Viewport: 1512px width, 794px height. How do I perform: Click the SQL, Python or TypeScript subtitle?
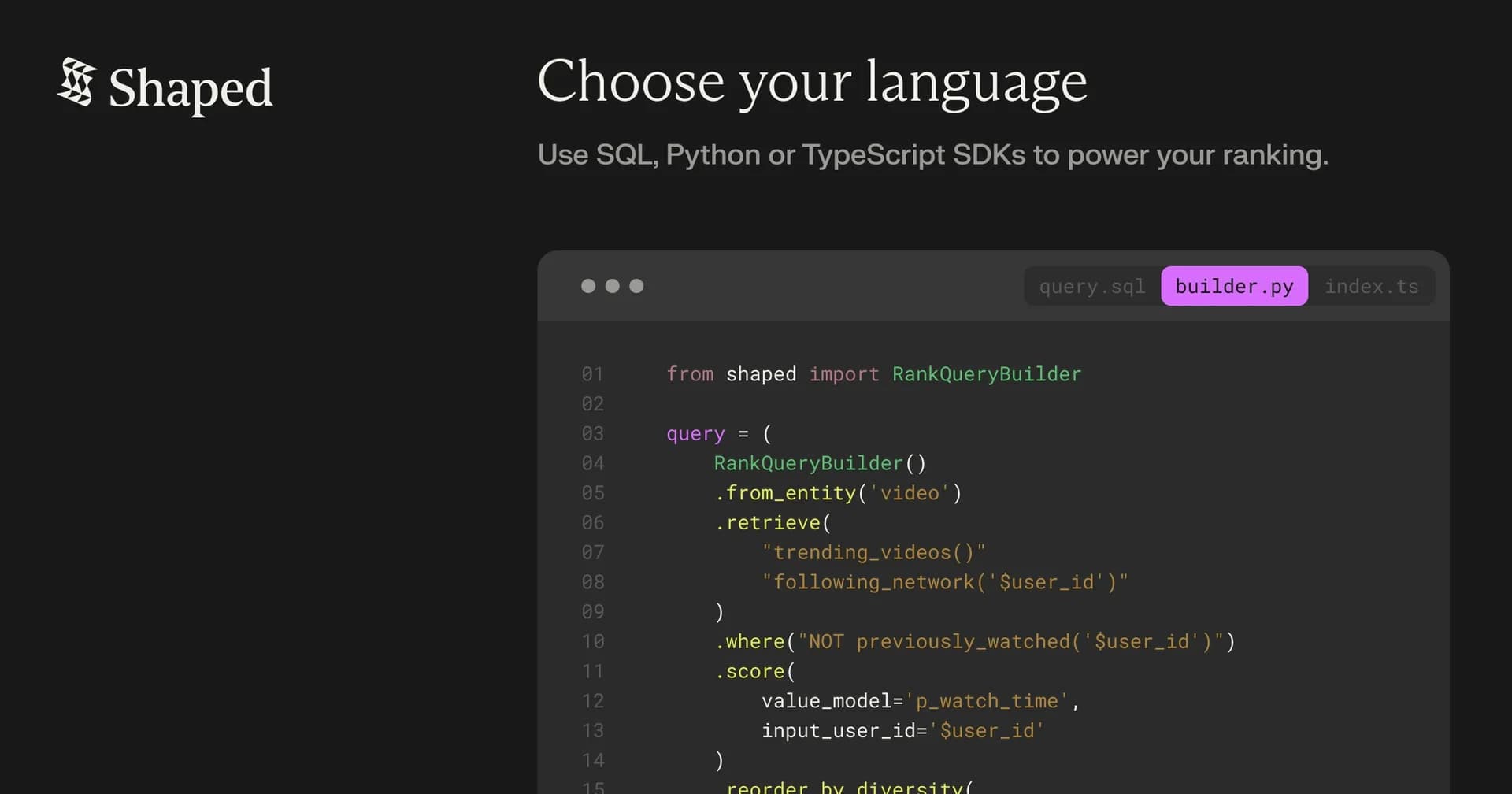(x=933, y=155)
